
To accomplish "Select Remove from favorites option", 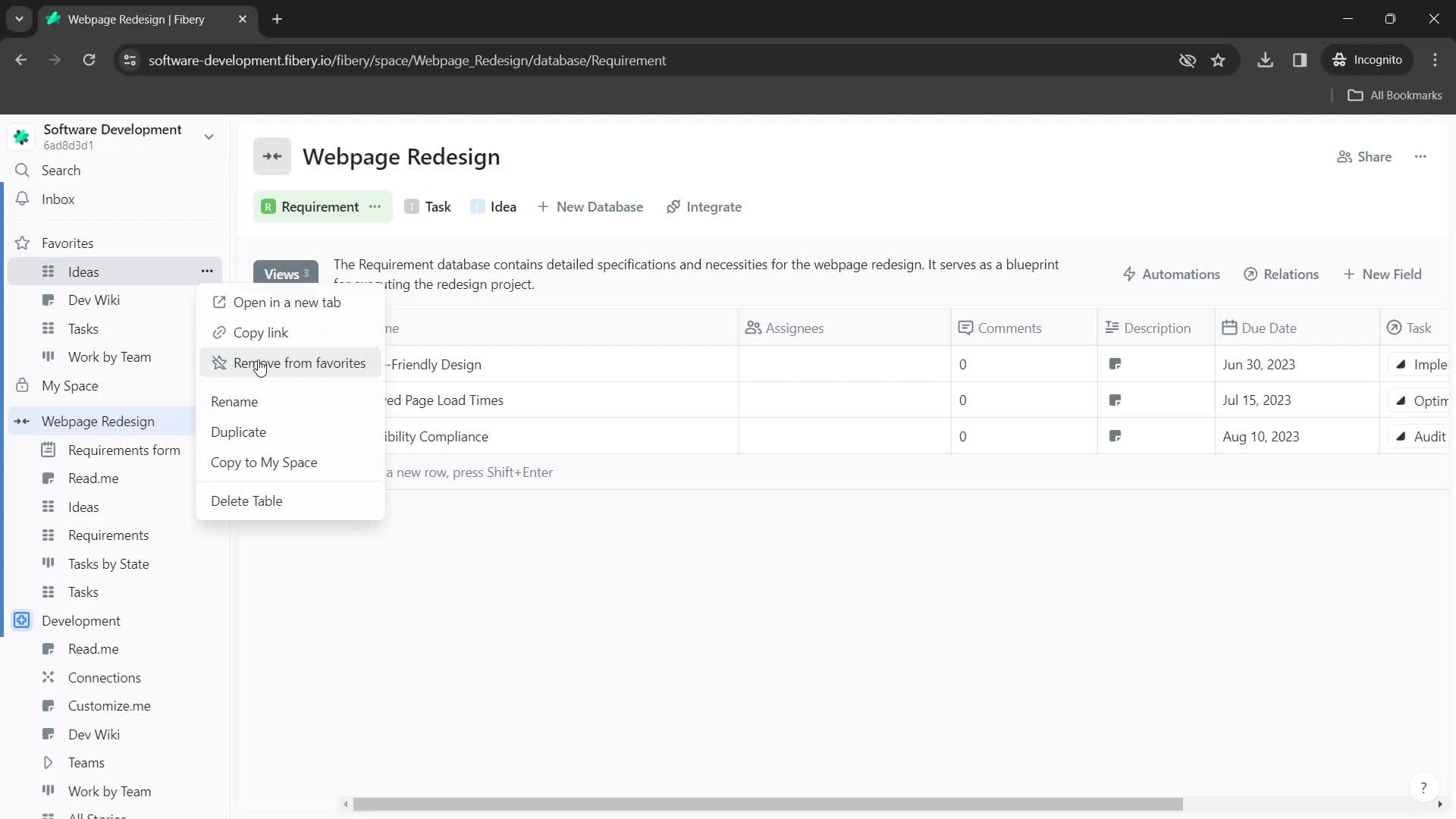I will [x=300, y=363].
